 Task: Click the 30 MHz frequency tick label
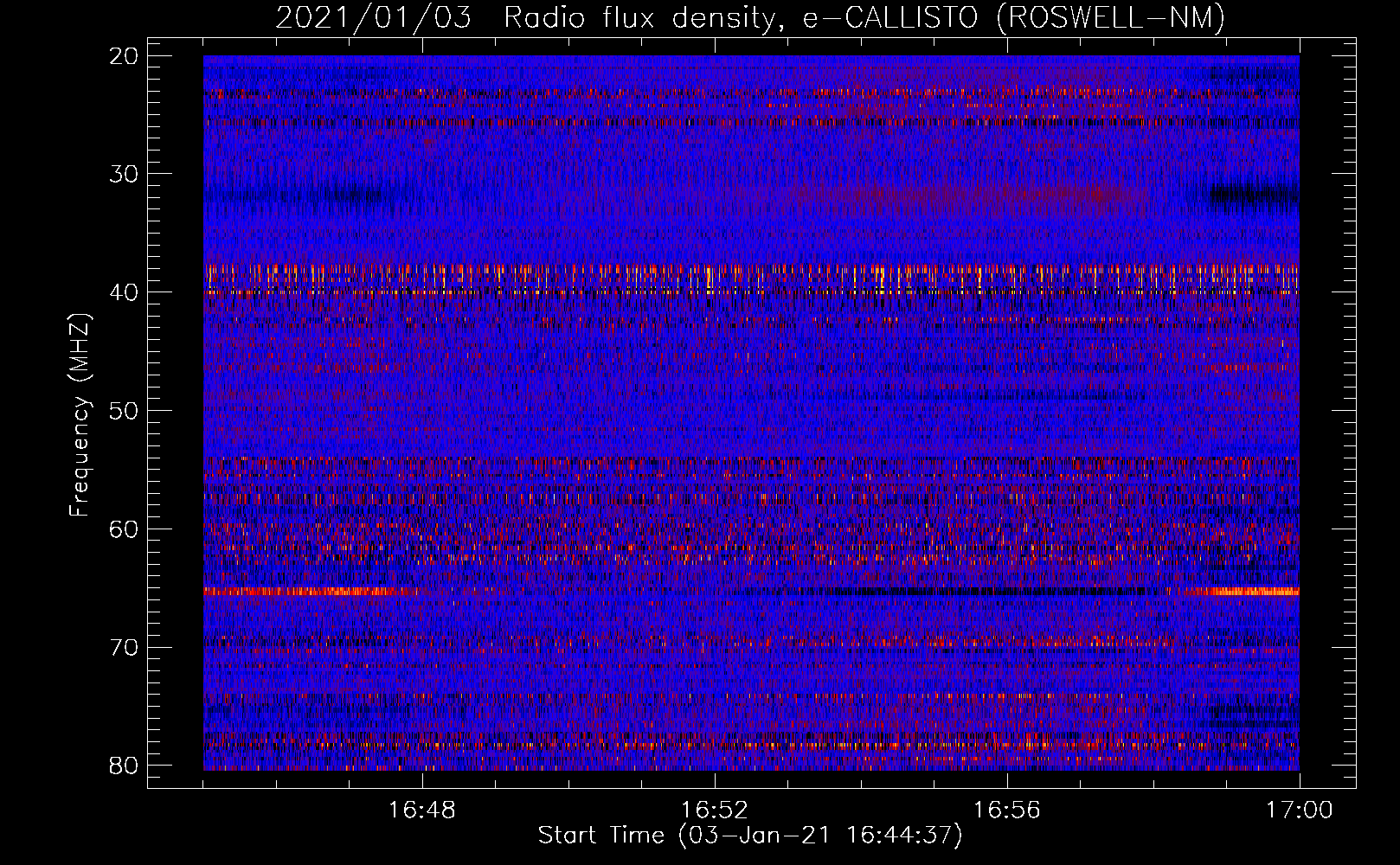[124, 174]
